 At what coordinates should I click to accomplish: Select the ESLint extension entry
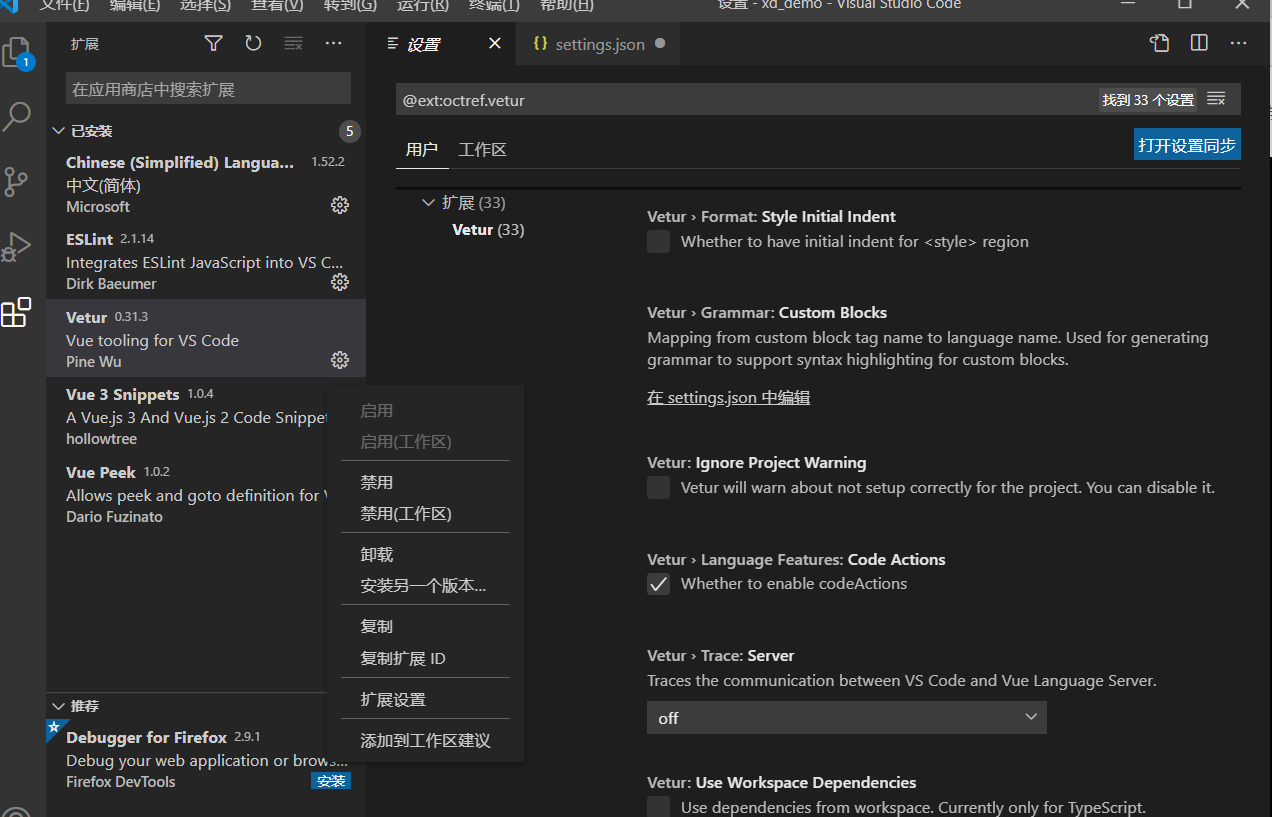click(206, 261)
